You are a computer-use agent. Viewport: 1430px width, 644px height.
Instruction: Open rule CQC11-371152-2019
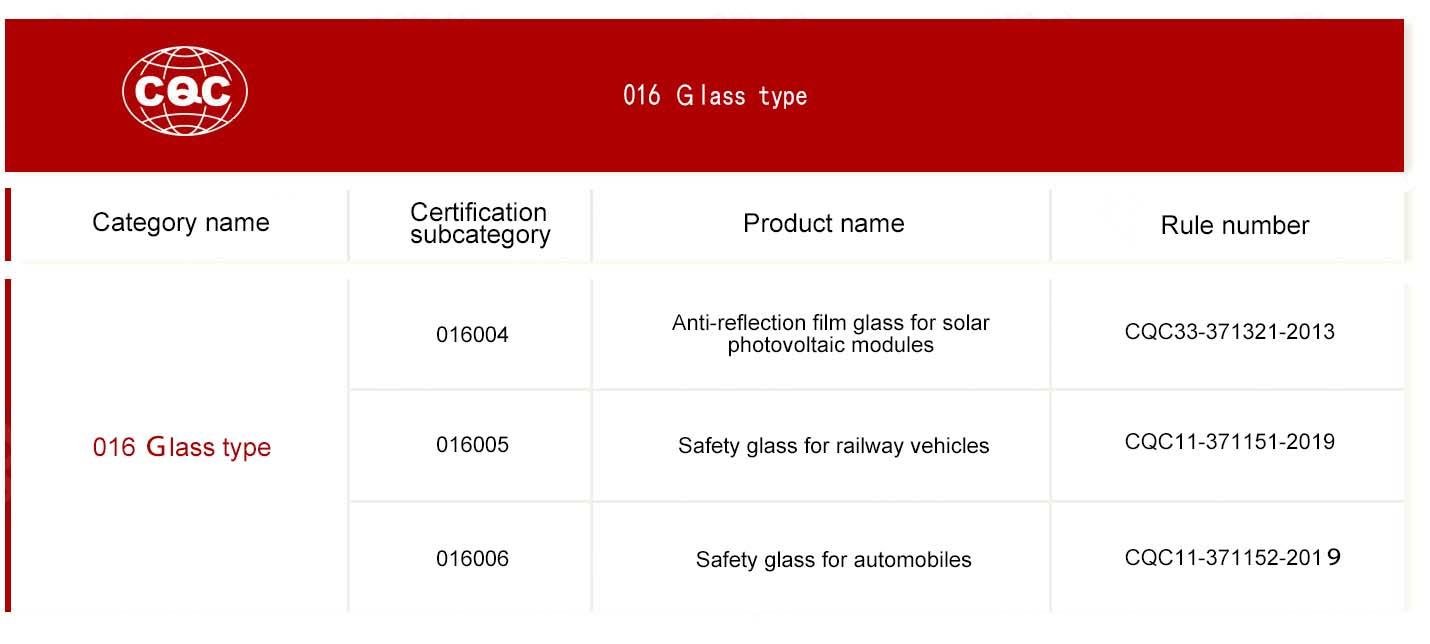coord(1232,557)
